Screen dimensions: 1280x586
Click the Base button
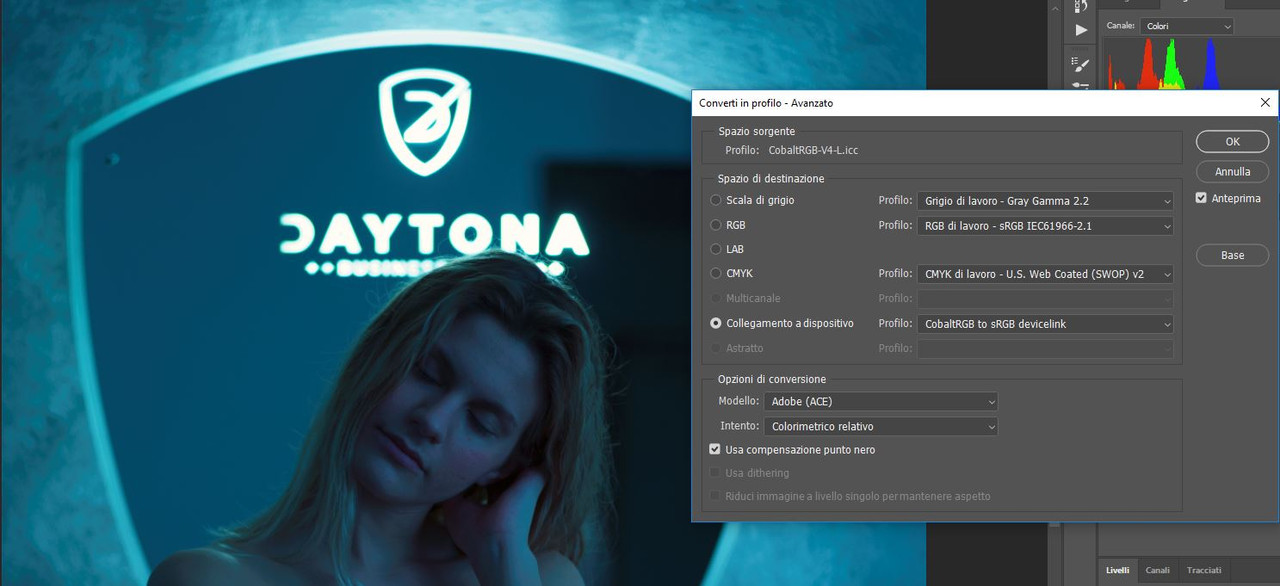click(1232, 255)
